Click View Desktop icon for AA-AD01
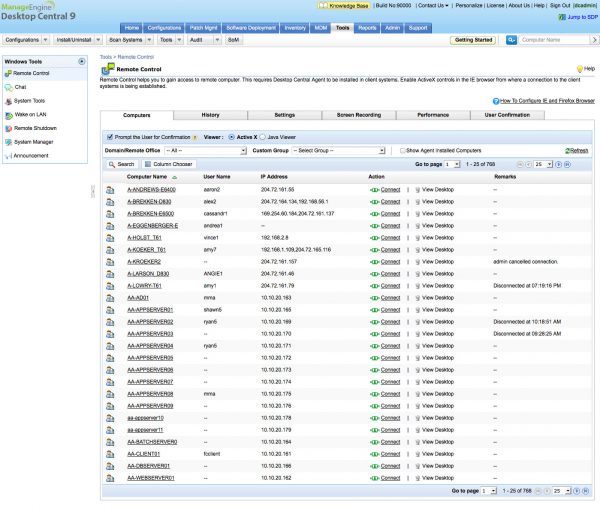The image size is (600, 508). (417, 297)
